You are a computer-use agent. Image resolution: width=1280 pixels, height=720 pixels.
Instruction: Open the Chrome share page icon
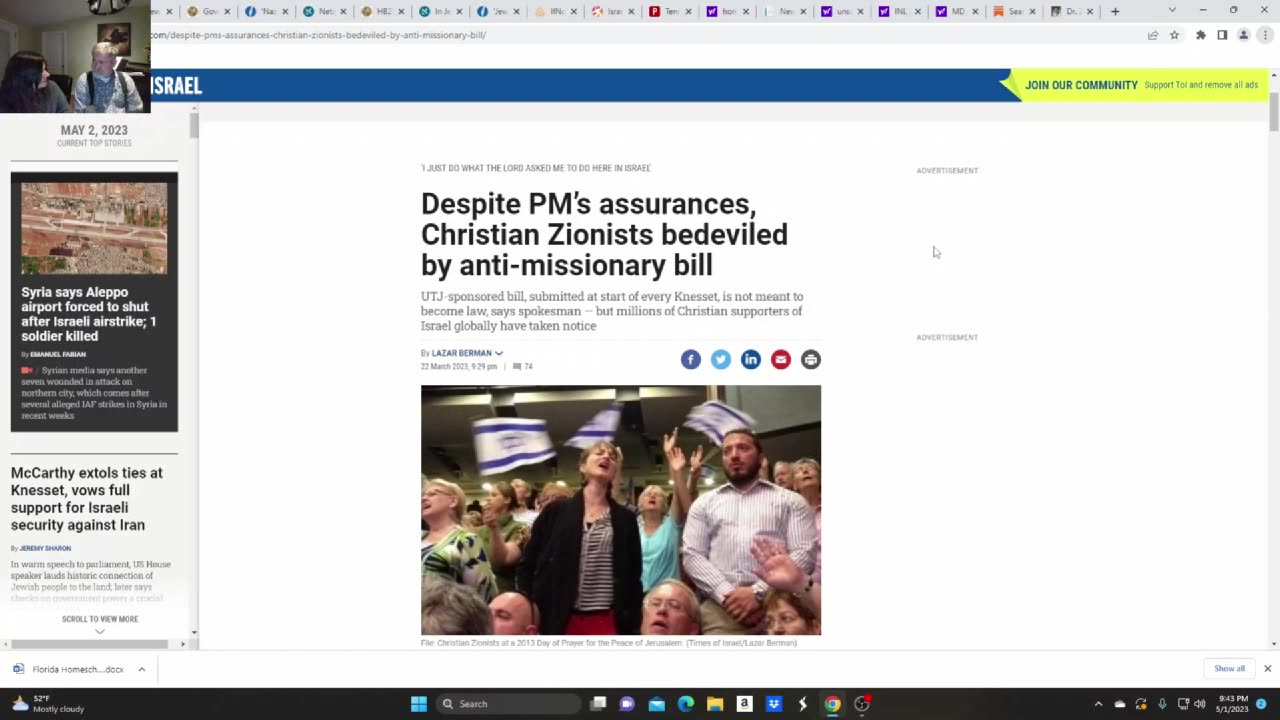coord(1153,35)
